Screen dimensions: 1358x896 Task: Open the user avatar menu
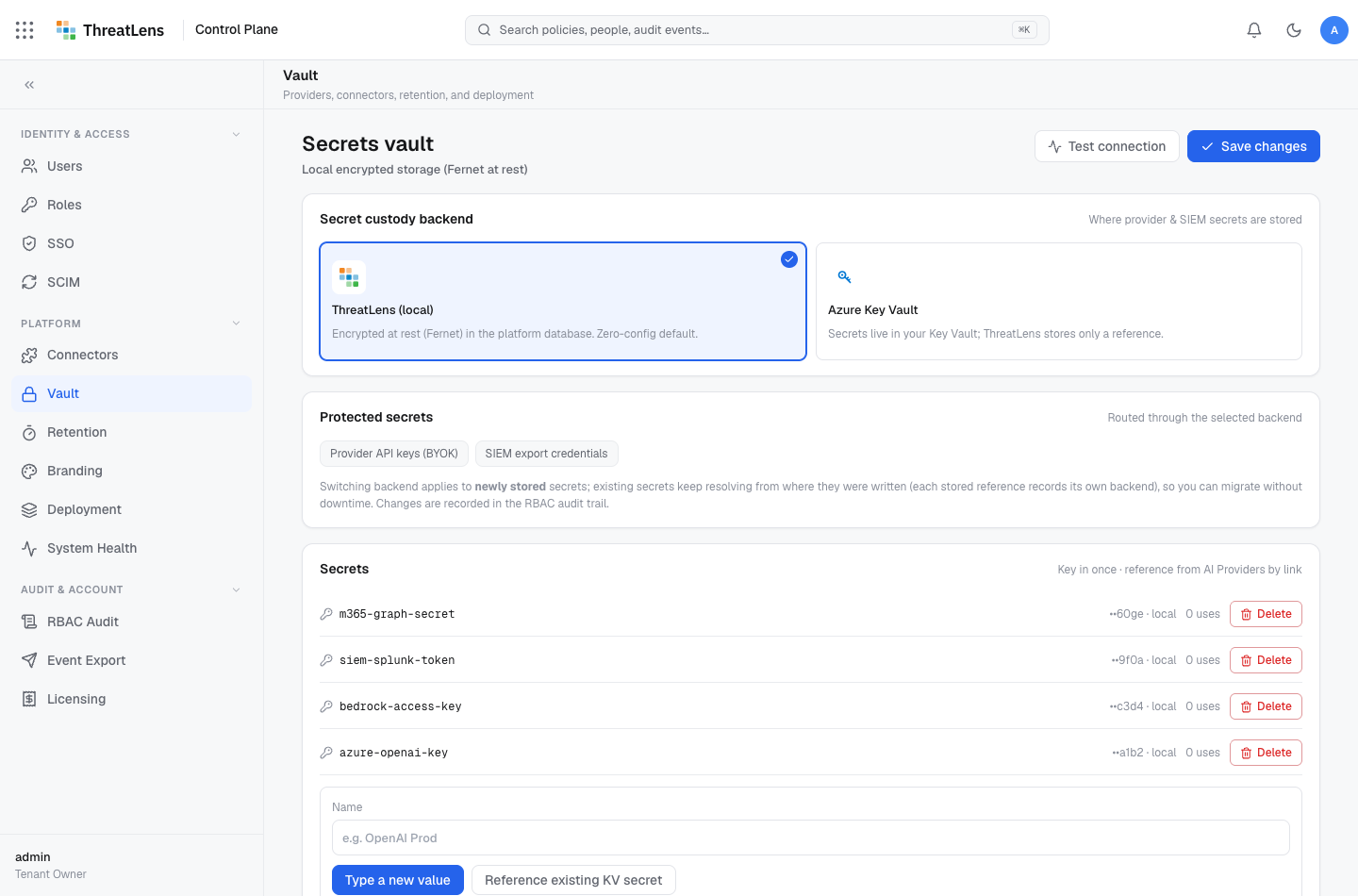(1334, 30)
